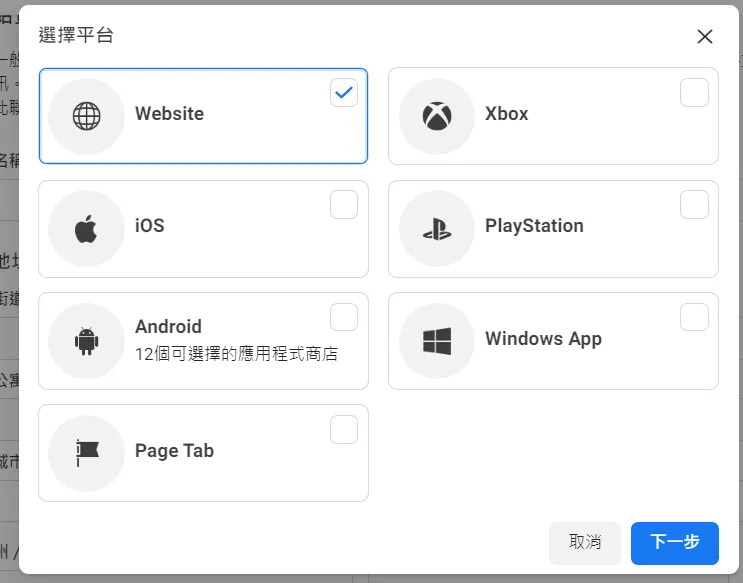This screenshot has width=743, height=583.
Task: Click the Android robot icon
Action: click(87, 341)
